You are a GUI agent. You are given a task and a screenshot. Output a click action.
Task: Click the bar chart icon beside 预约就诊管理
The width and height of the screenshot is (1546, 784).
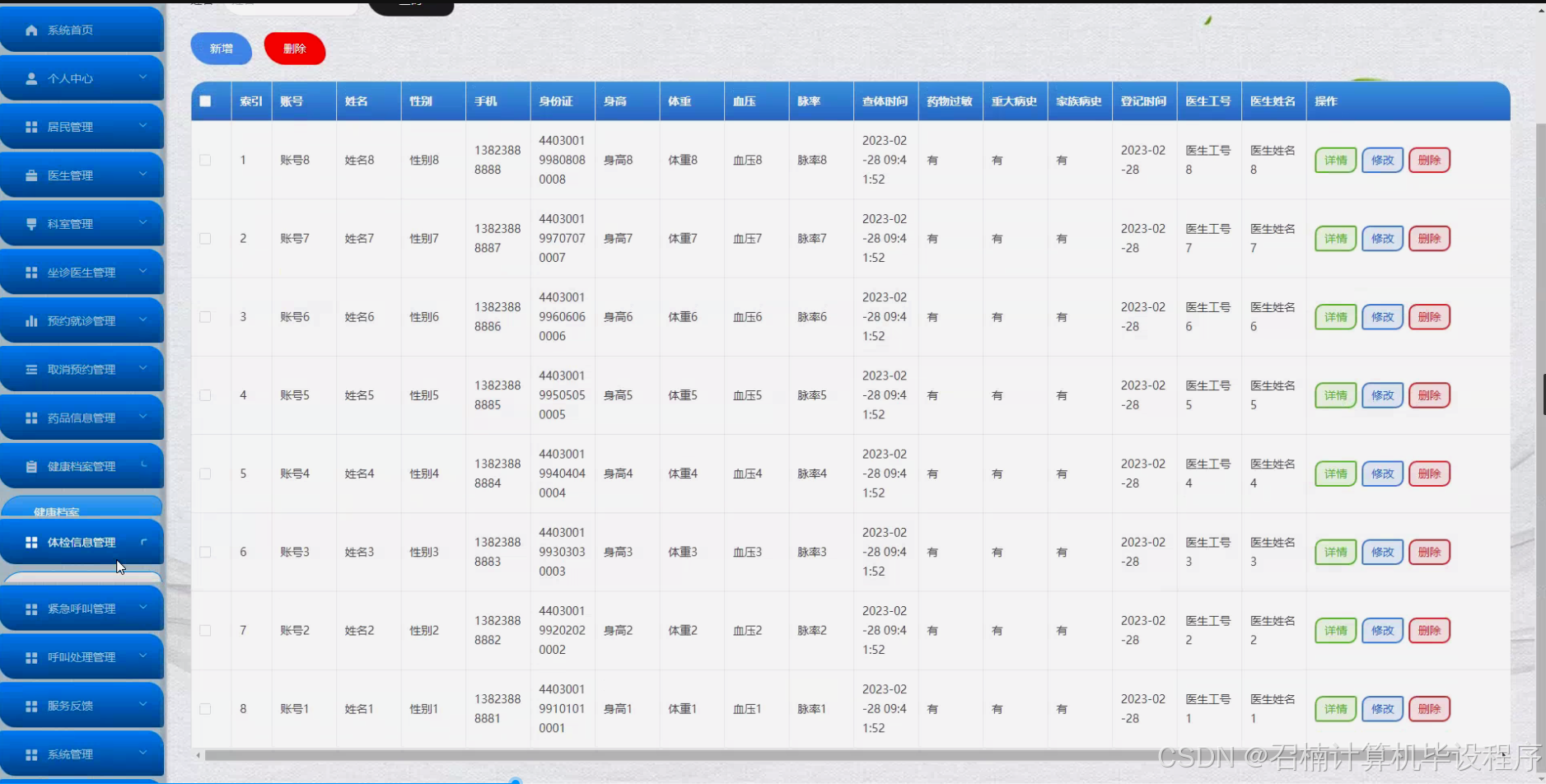31,321
